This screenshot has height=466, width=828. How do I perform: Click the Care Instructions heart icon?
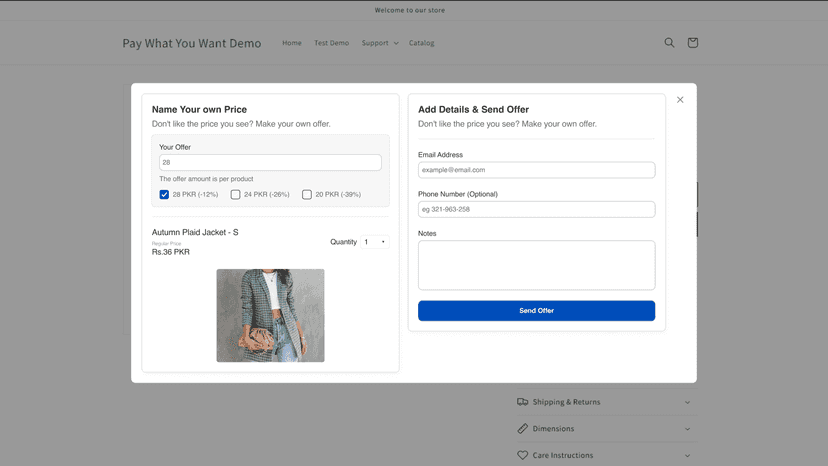pyautogui.click(x=522, y=455)
